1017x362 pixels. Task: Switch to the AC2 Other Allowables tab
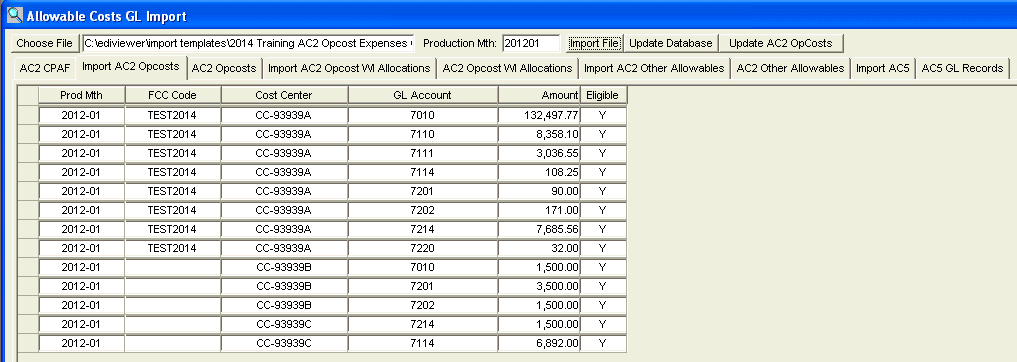[x=790, y=68]
